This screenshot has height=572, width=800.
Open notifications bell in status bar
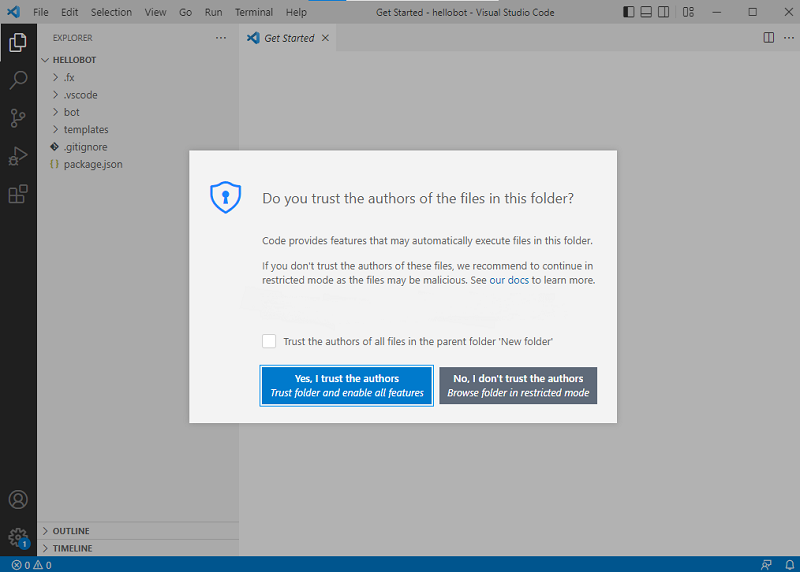[x=789, y=565]
